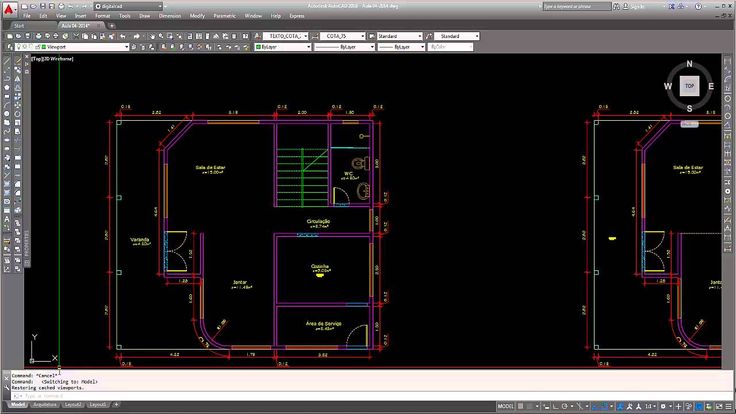Toggle layer on/off lightbulb for Viewport
This screenshot has width=736, height=414.
(19, 47)
